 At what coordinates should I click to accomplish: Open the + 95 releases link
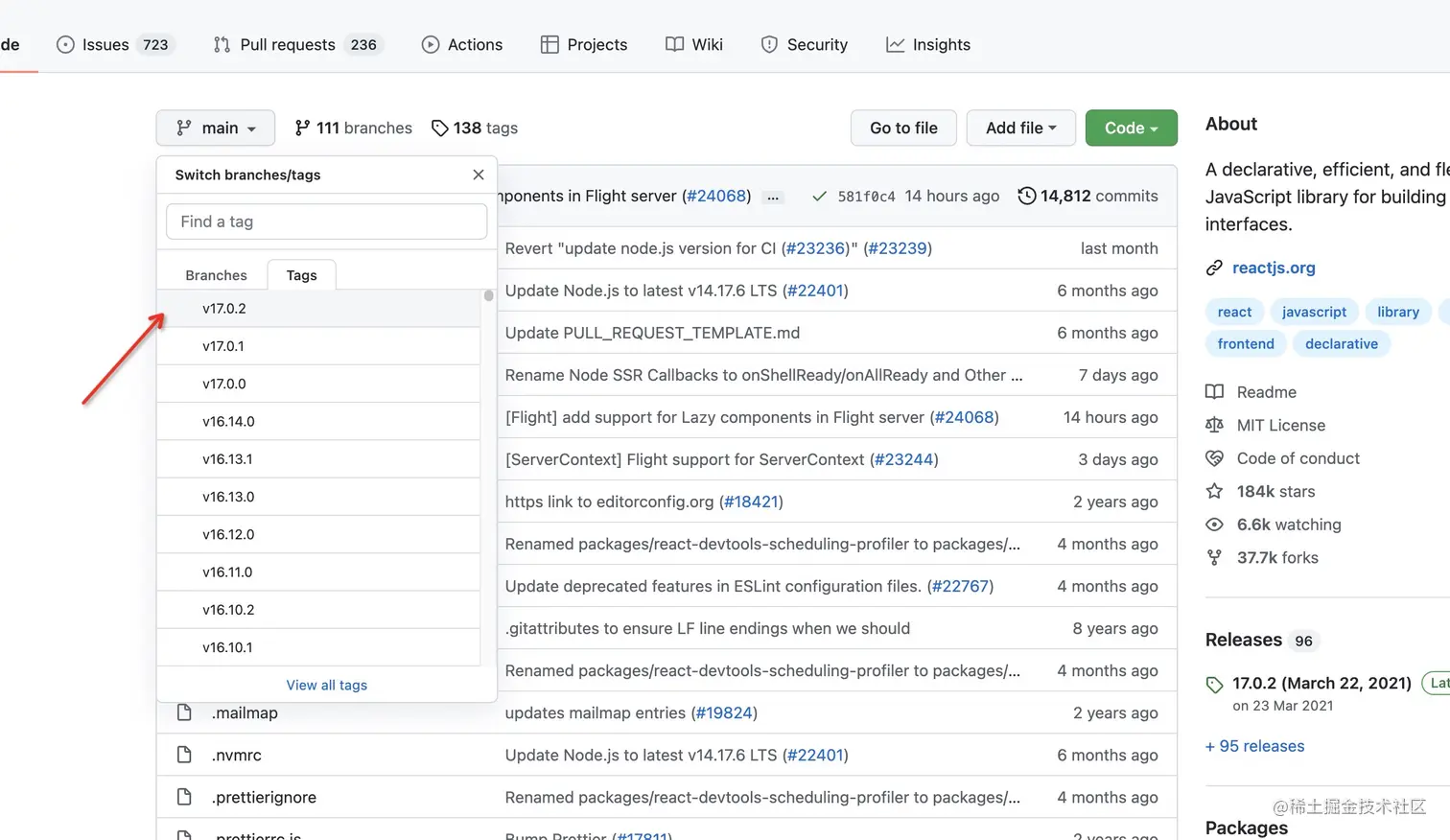1255,746
